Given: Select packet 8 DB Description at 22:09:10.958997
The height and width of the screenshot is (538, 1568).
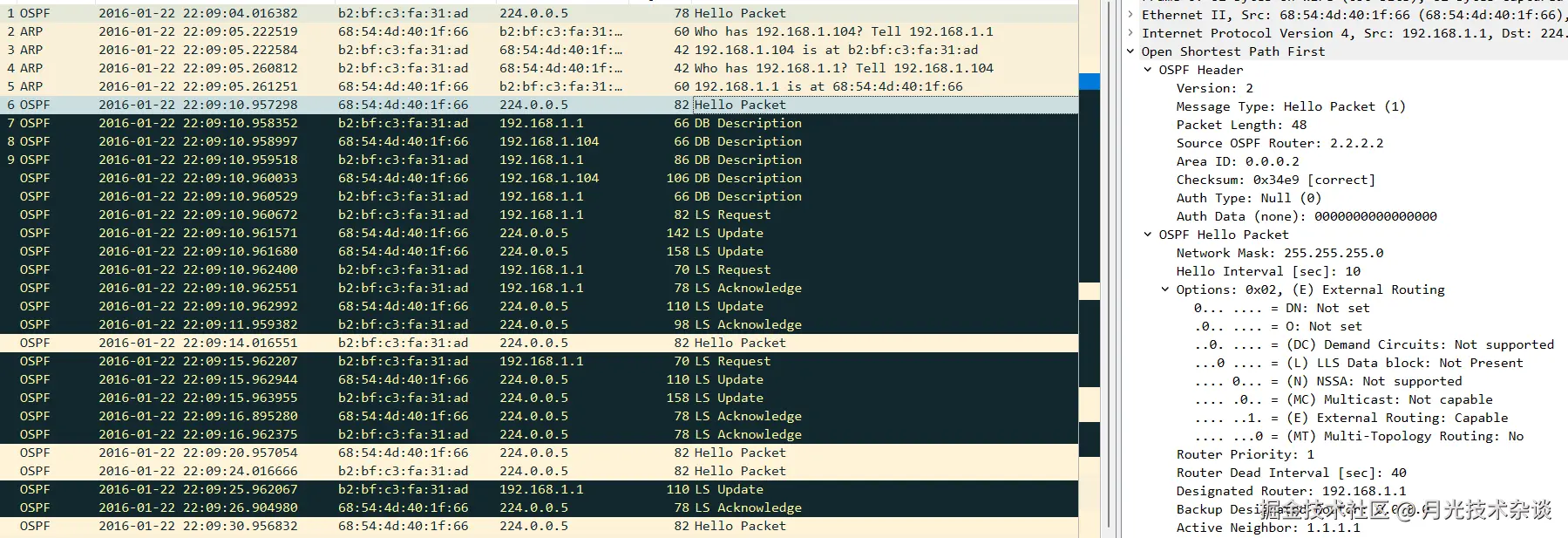Looking at the screenshot, I should (x=539, y=141).
